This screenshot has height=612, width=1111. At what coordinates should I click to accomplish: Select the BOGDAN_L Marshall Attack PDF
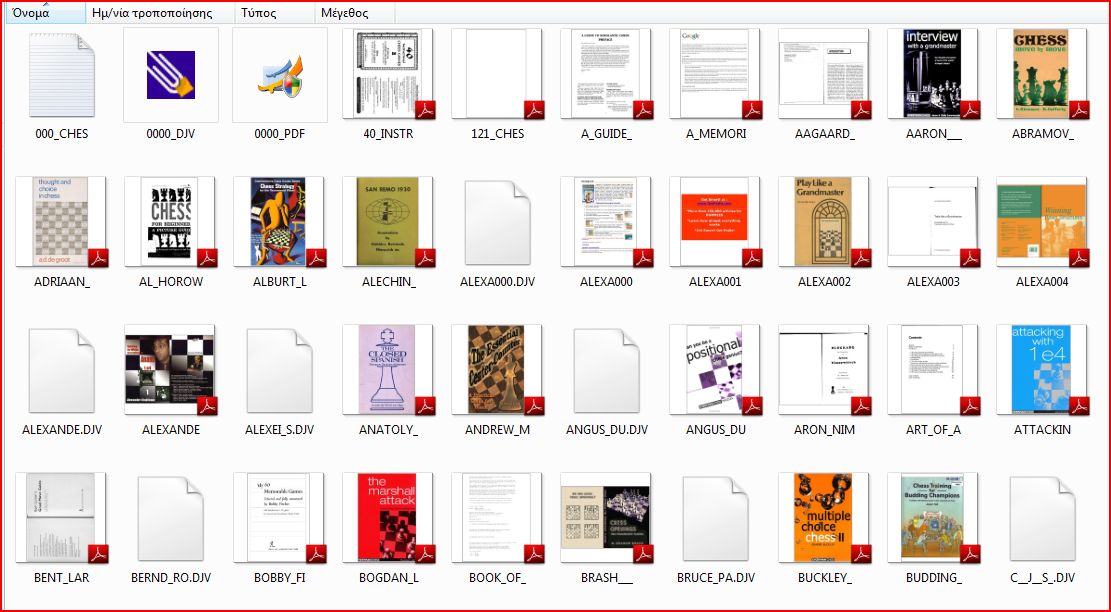click(x=389, y=518)
